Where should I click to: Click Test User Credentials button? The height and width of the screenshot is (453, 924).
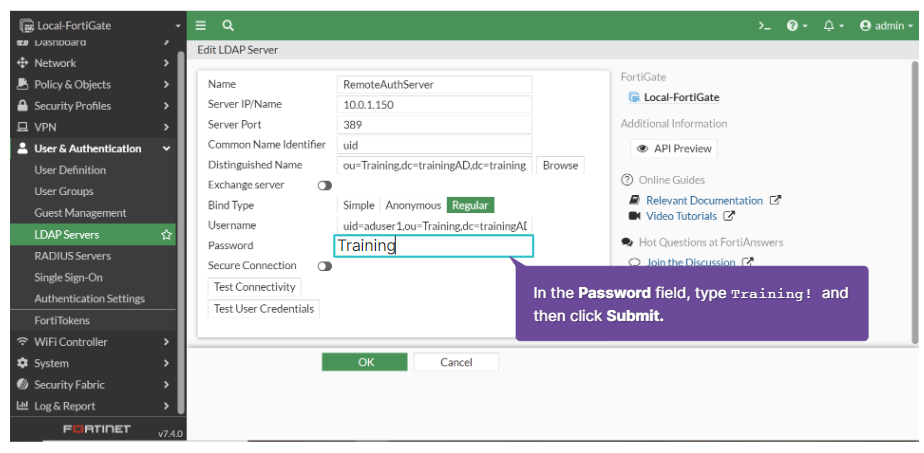pyautogui.click(x=263, y=309)
